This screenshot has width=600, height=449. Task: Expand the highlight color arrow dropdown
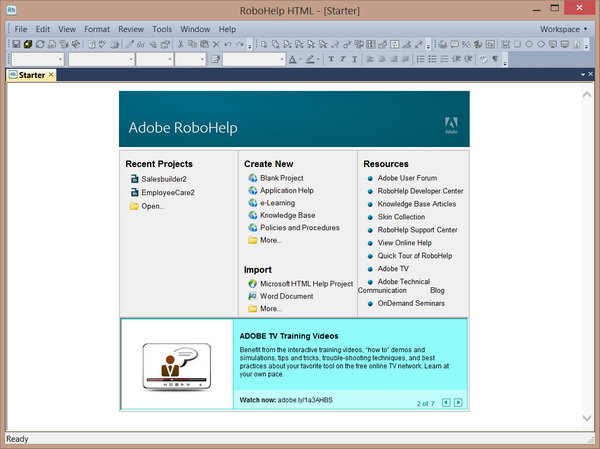pyautogui.click(x=318, y=60)
